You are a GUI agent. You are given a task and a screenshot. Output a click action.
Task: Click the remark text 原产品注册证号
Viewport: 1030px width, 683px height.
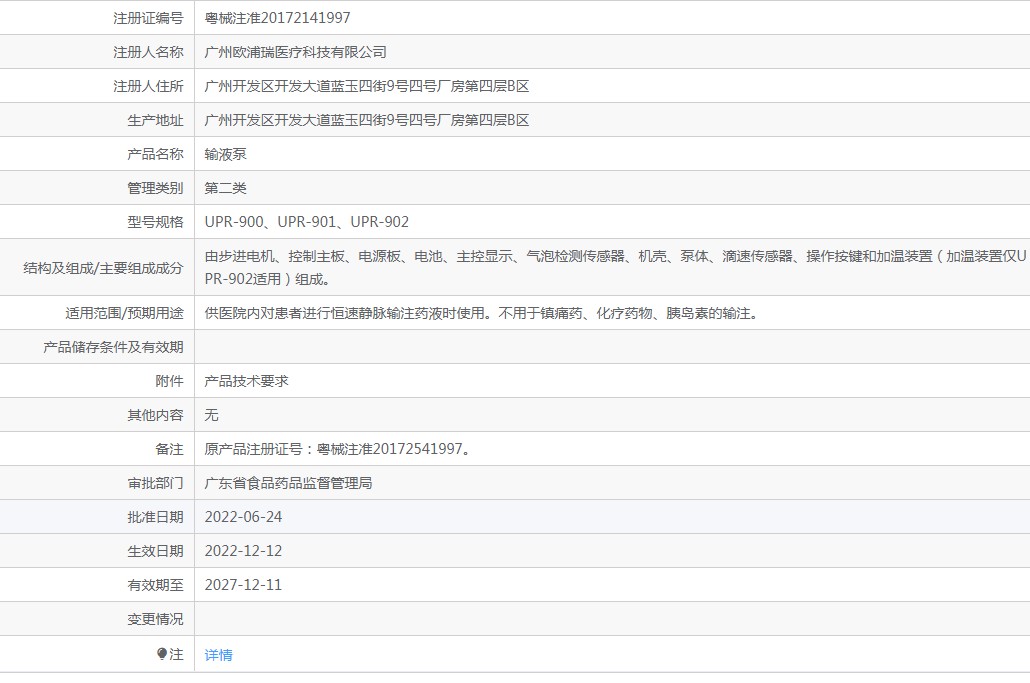[x=254, y=449]
